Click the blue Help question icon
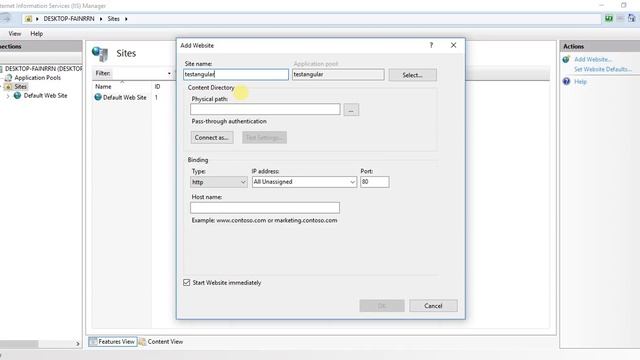The image size is (640, 360). tap(566, 82)
